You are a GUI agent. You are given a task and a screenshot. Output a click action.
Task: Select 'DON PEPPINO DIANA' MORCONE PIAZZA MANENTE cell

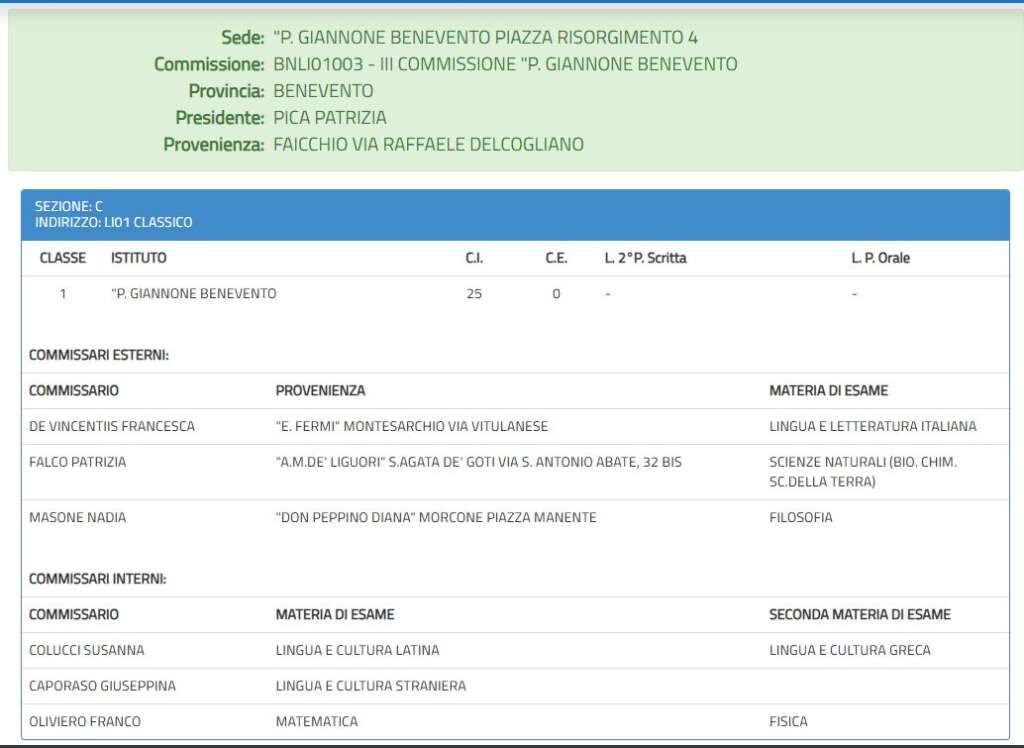click(436, 518)
